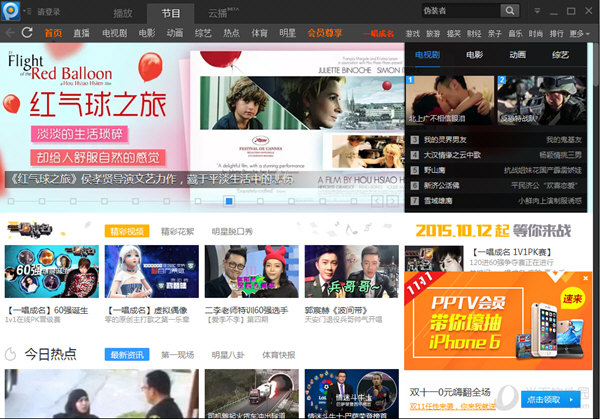Click the 【一唱成名 1V1PK赛】 link
The height and width of the screenshot is (419, 600).
(511, 252)
